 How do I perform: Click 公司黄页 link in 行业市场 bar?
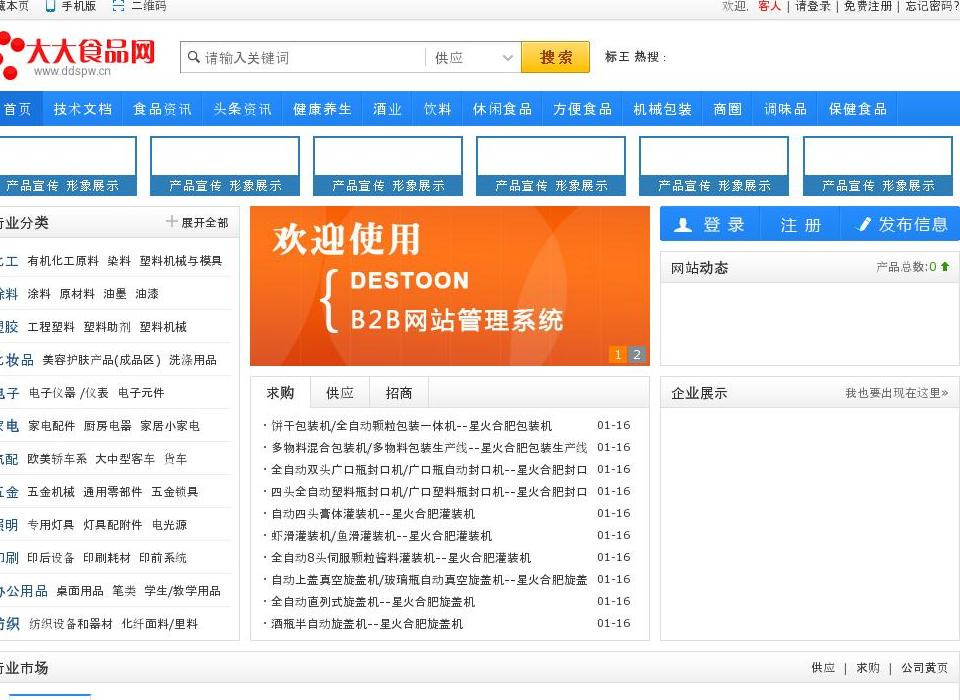pyautogui.click(x=924, y=668)
